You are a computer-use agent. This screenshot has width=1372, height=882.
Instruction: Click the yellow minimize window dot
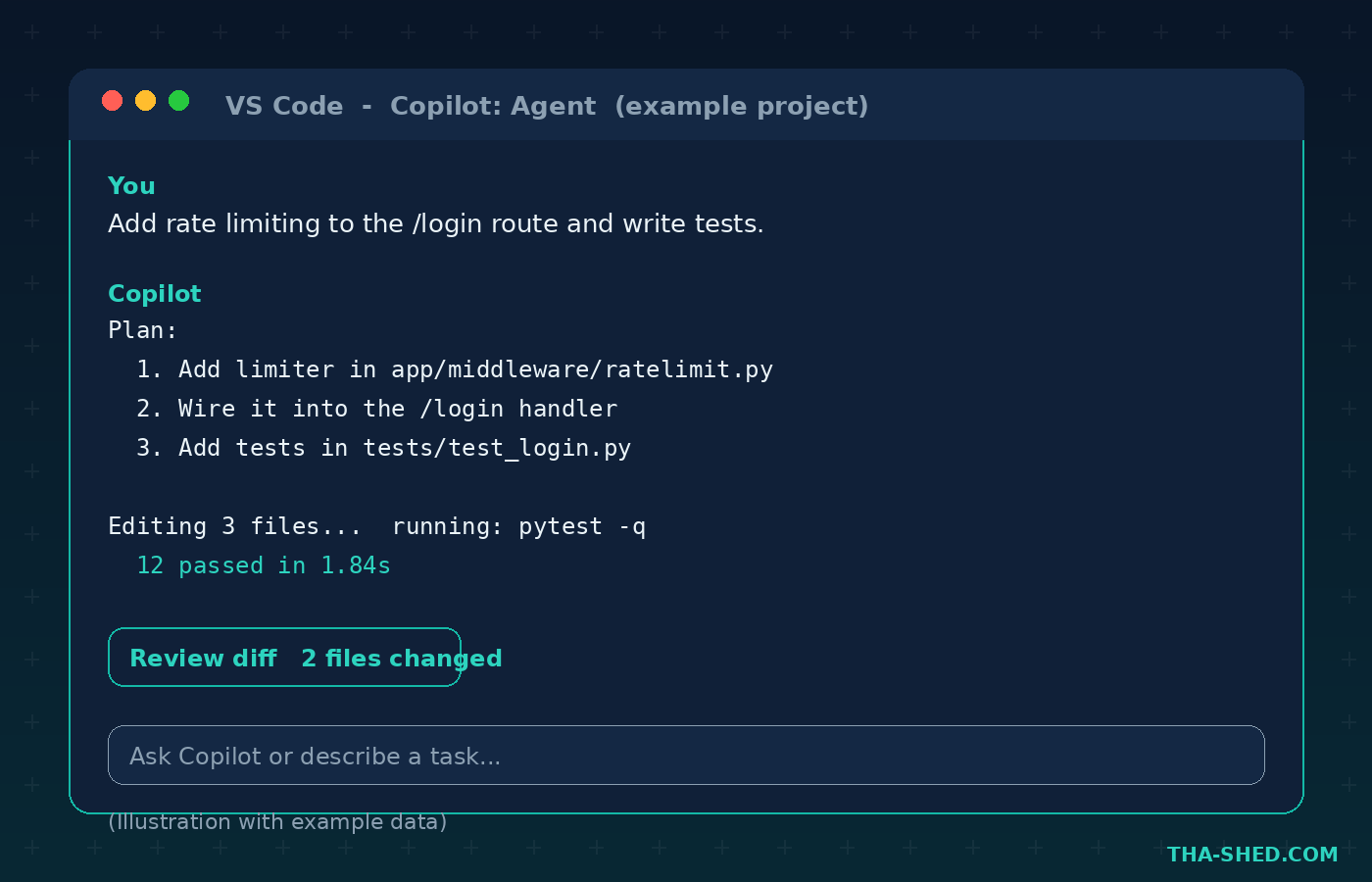point(146,101)
